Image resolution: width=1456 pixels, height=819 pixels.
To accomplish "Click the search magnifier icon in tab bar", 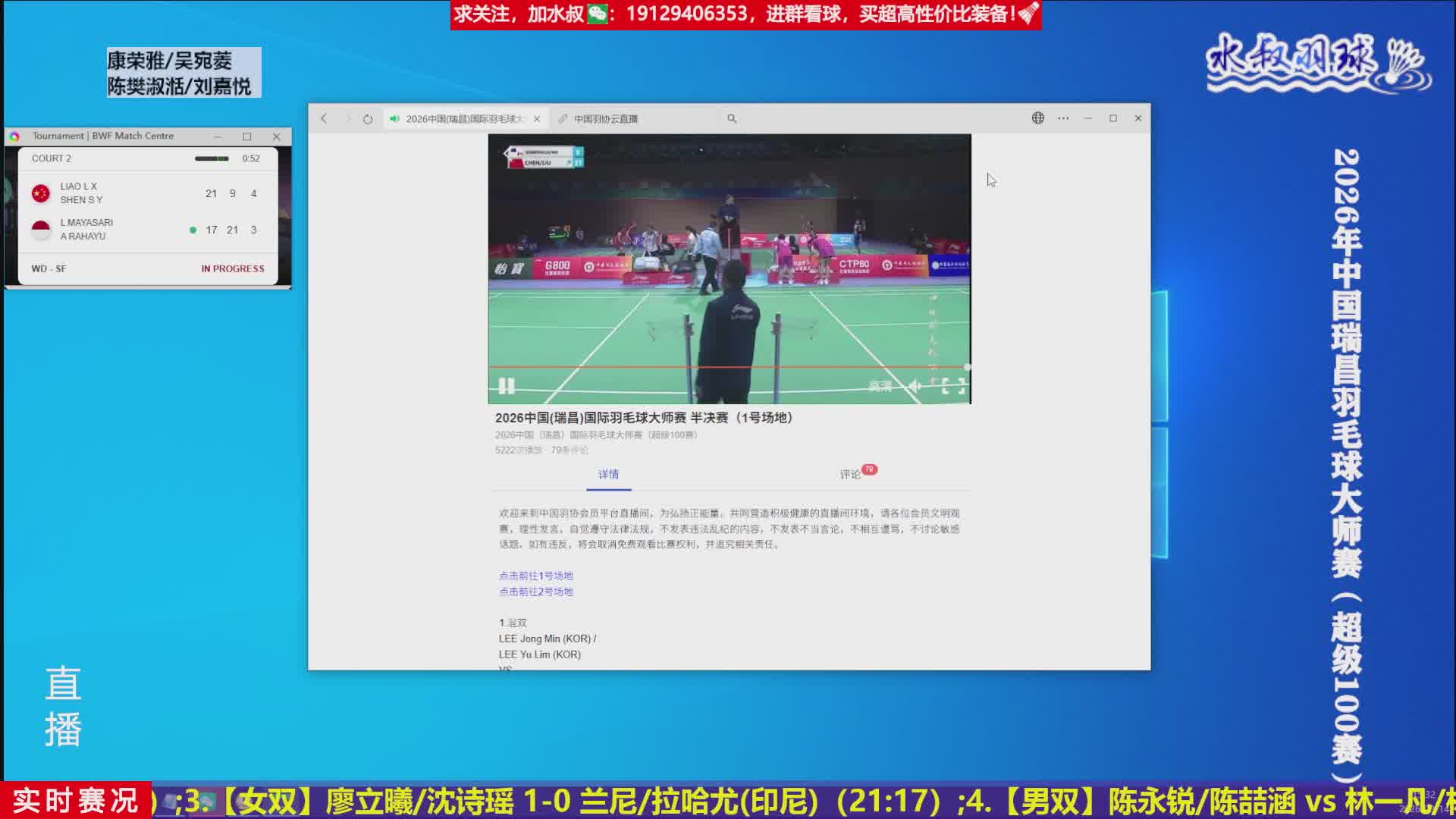I will pos(732,118).
